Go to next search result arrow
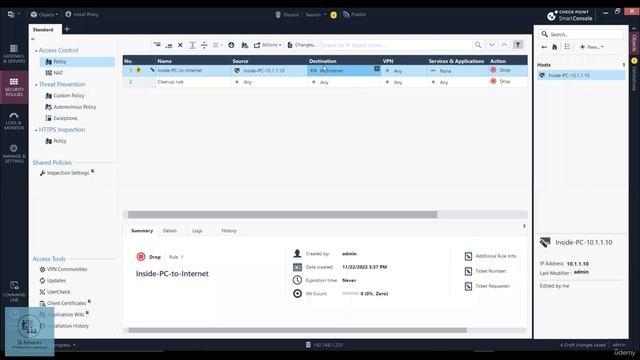The height and width of the screenshot is (360, 640). click(492, 45)
